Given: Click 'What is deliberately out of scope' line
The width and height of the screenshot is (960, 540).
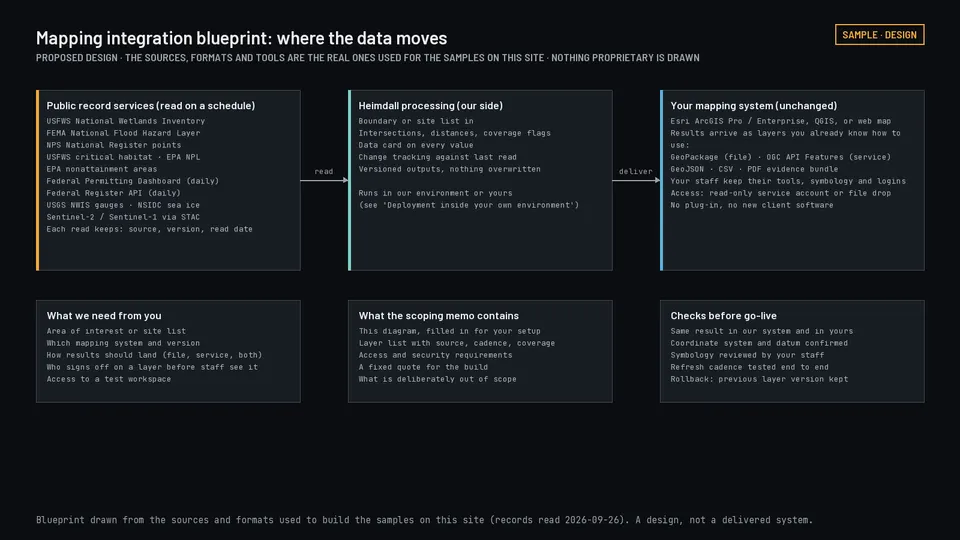Looking at the screenshot, I should point(437,379).
